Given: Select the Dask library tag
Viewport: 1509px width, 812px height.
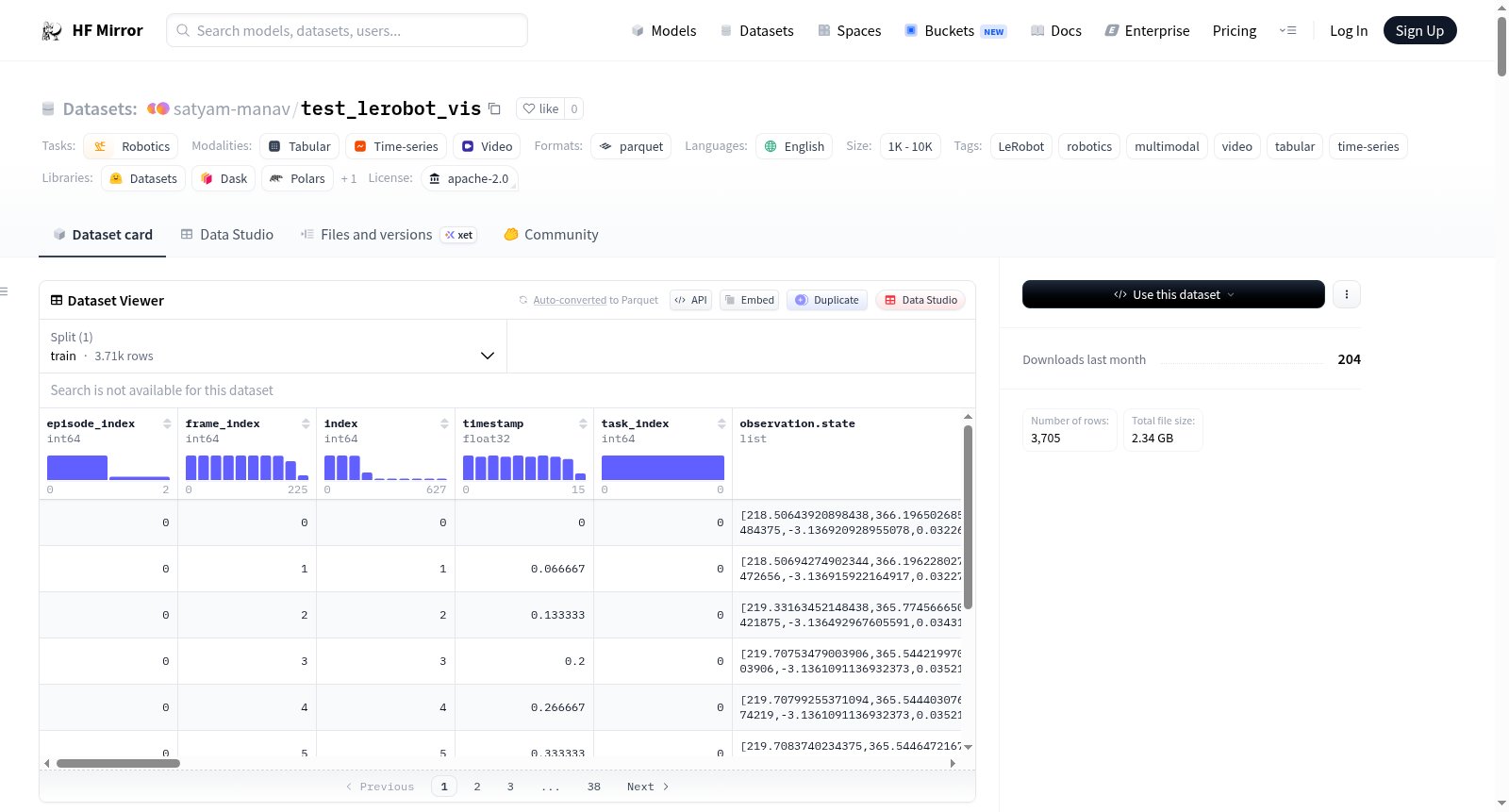Looking at the screenshot, I should (224, 178).
